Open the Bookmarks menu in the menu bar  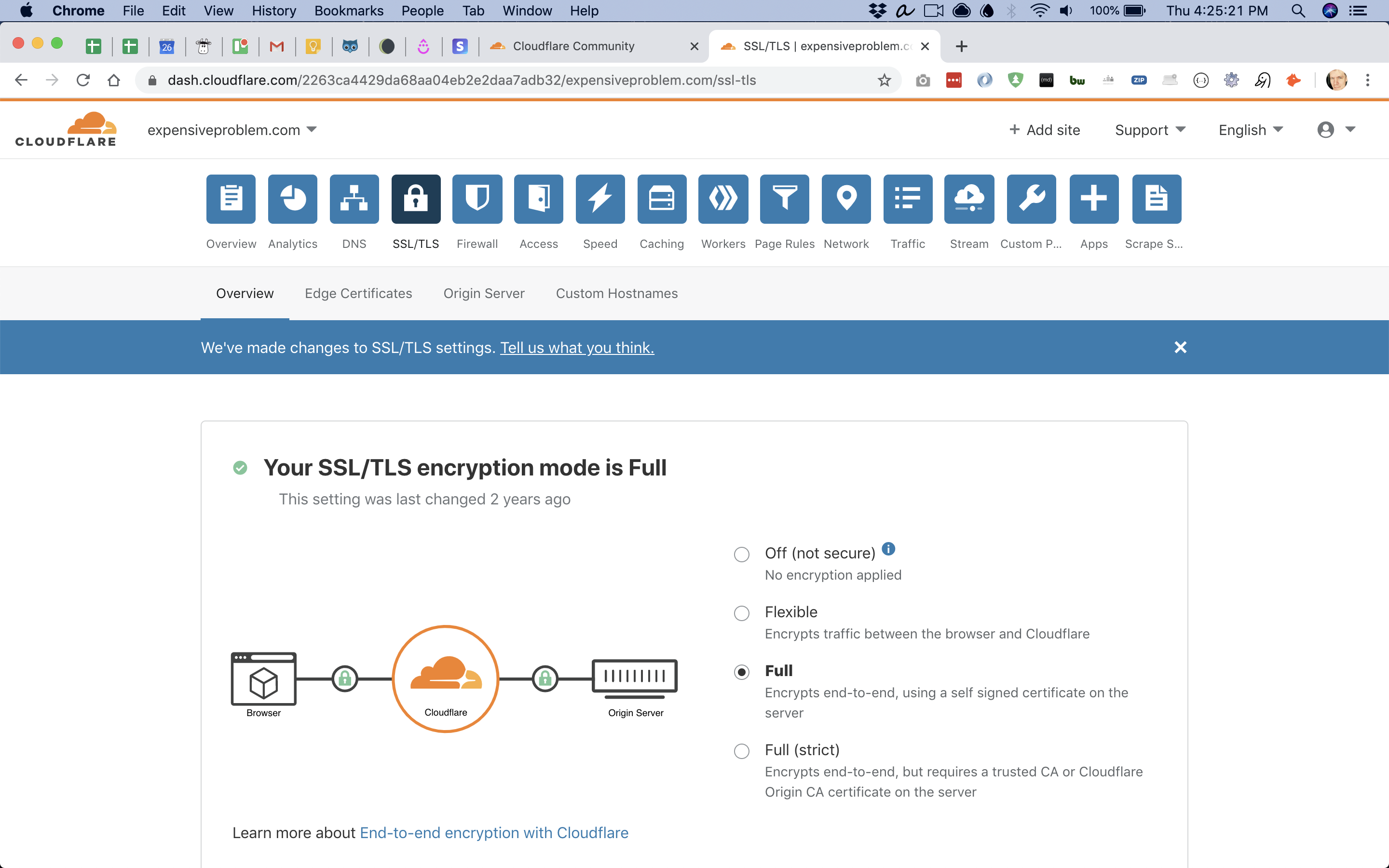click(x=348, y=10)
